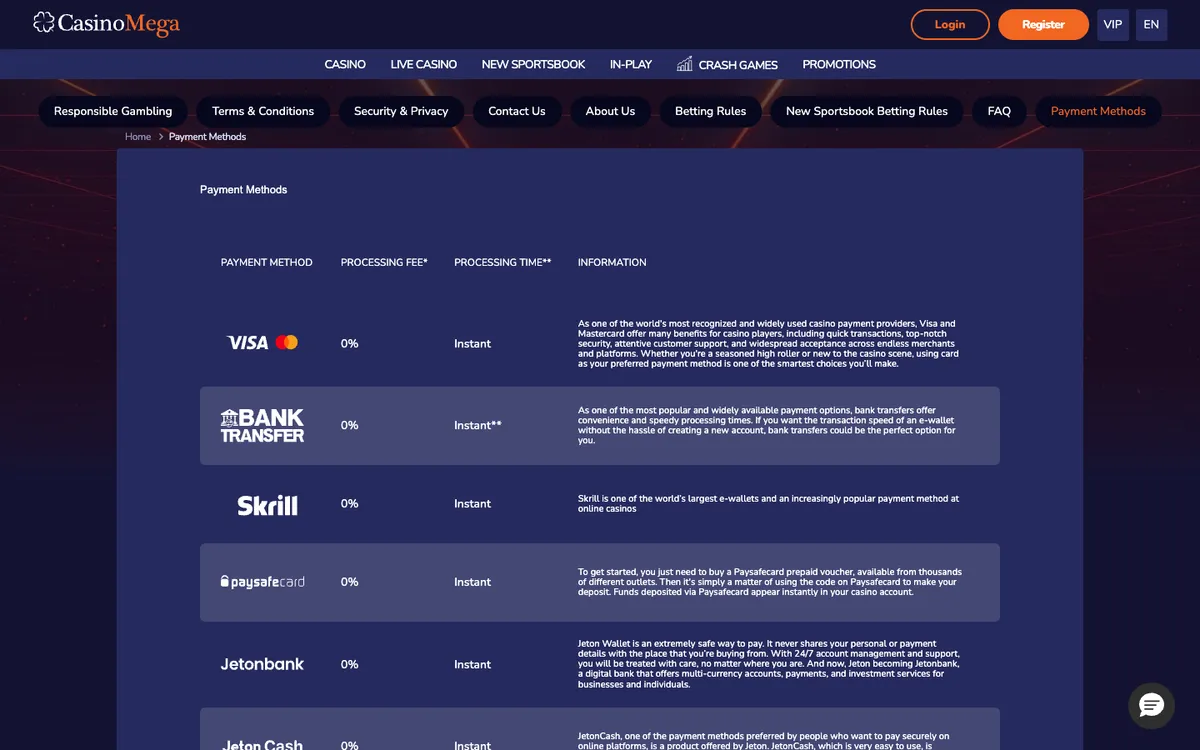Image resolution: width=1200 pixels, height=750 pixels.
Task: Click PAYMENT METHOD column header
Action: click(x=267, y=263)
